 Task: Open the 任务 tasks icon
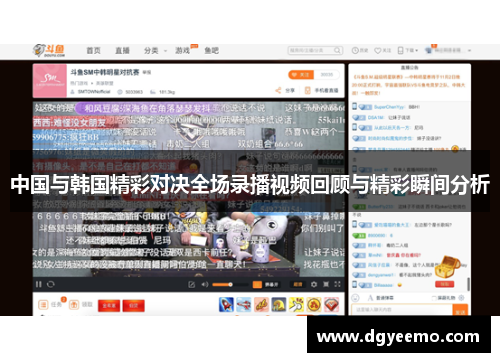[43, 305]
